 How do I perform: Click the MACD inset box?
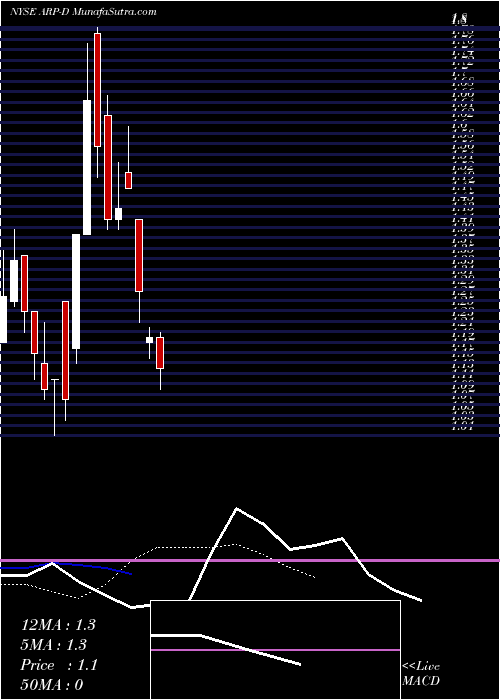pyautogui.click(x=275, y=650)
